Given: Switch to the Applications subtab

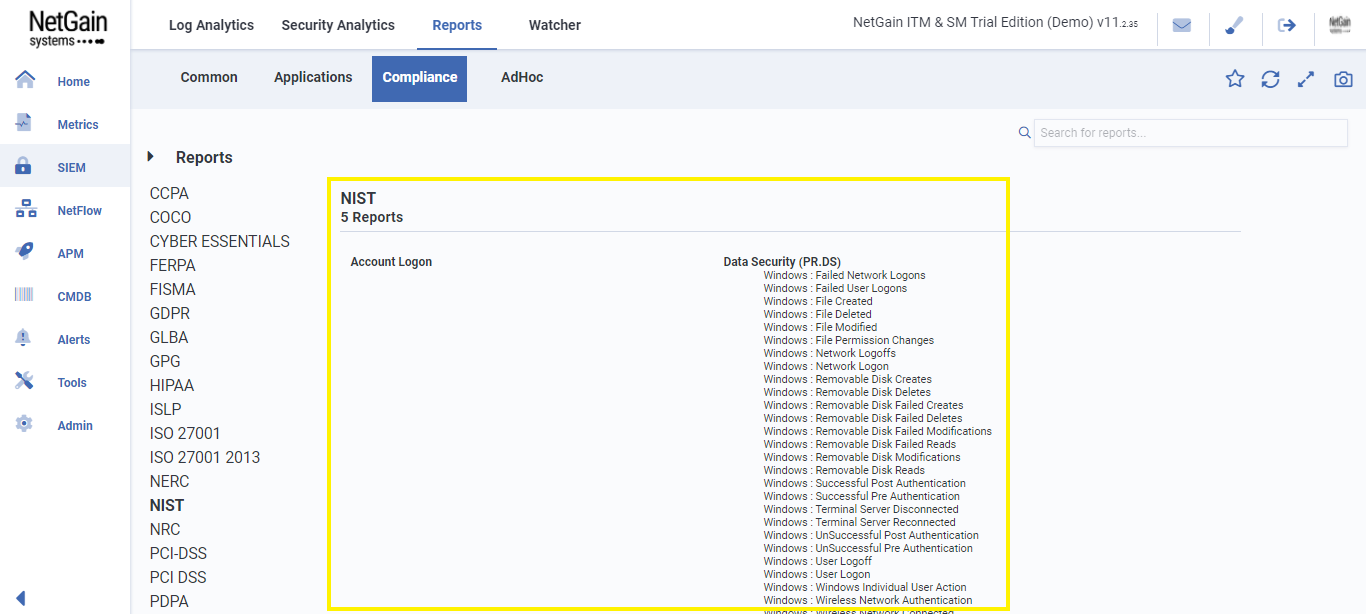Looking at the screenshot, I should tap(313, 77).
